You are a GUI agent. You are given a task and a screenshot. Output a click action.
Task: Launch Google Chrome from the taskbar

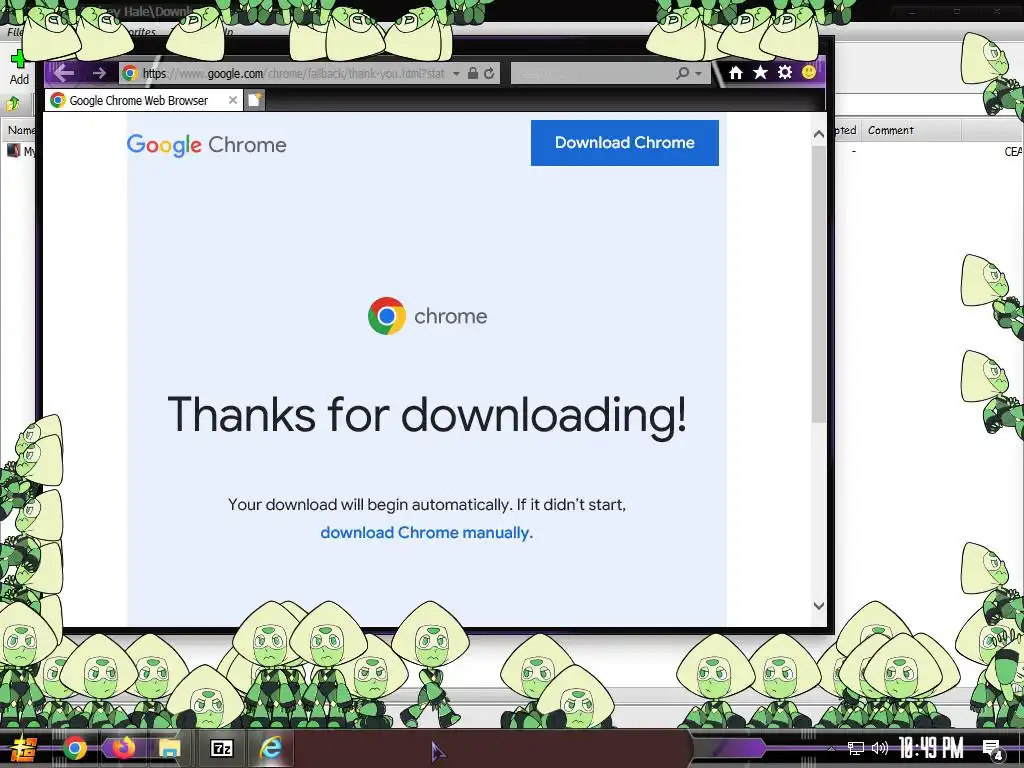[x=74, y=748]
